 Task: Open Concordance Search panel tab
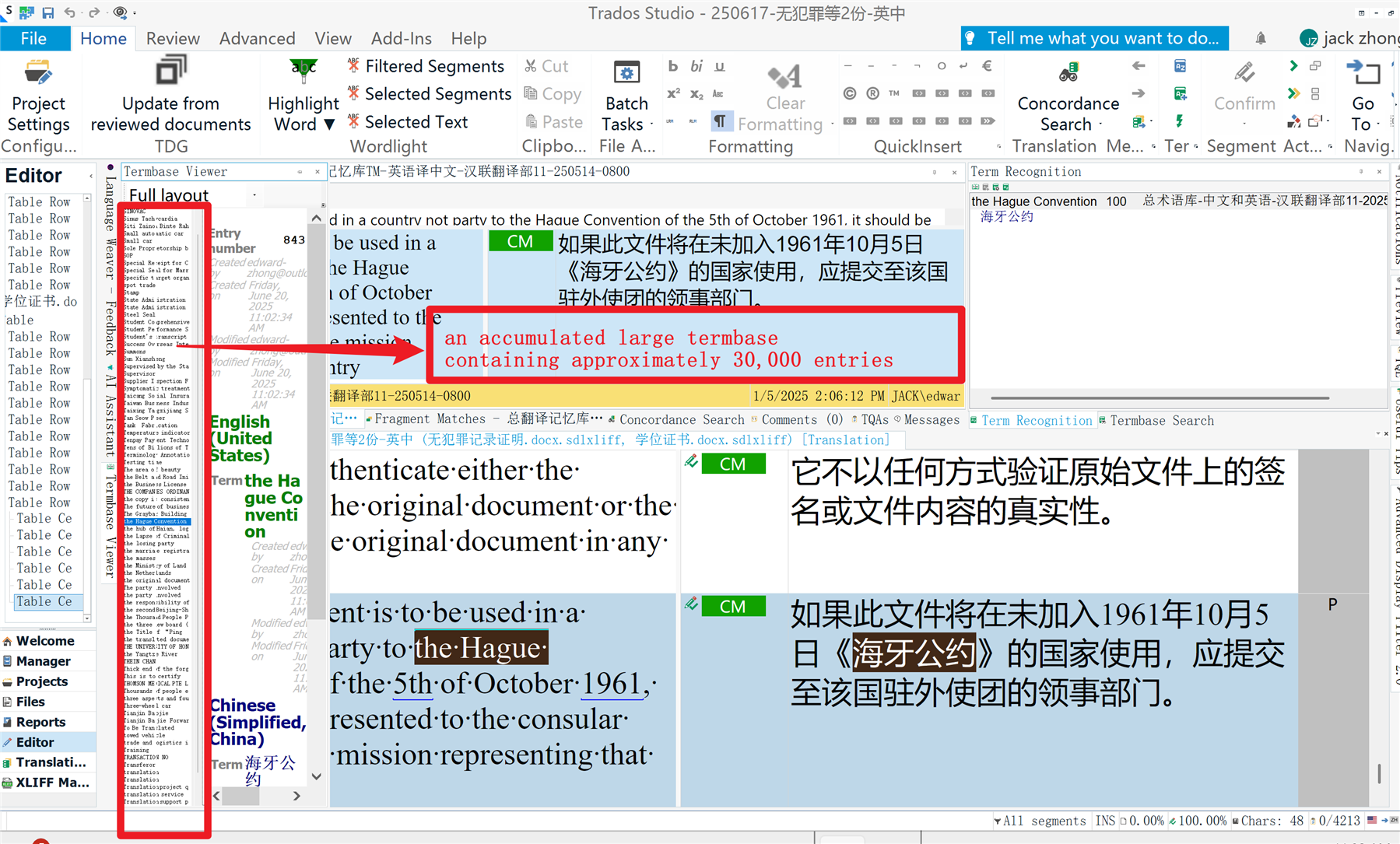676,419
